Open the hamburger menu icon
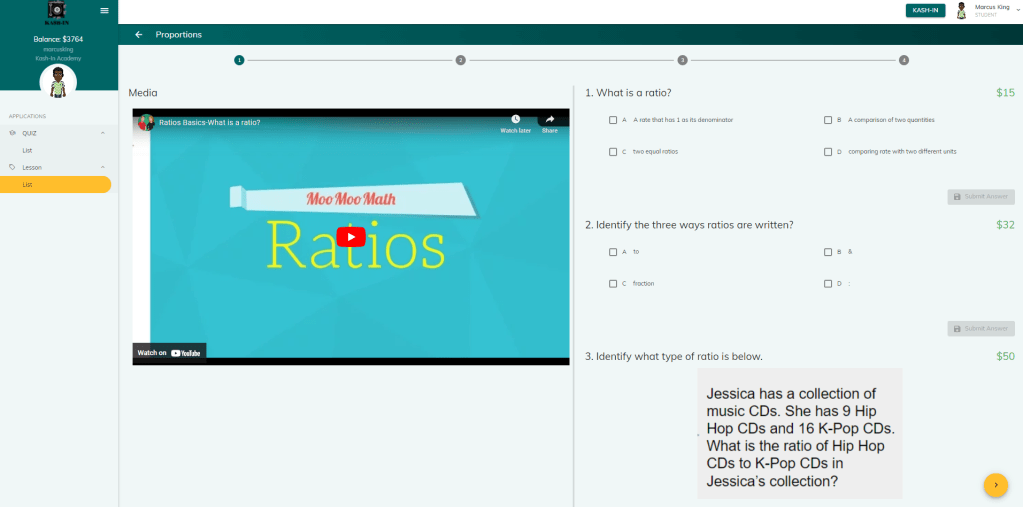 tap(104, 10)
